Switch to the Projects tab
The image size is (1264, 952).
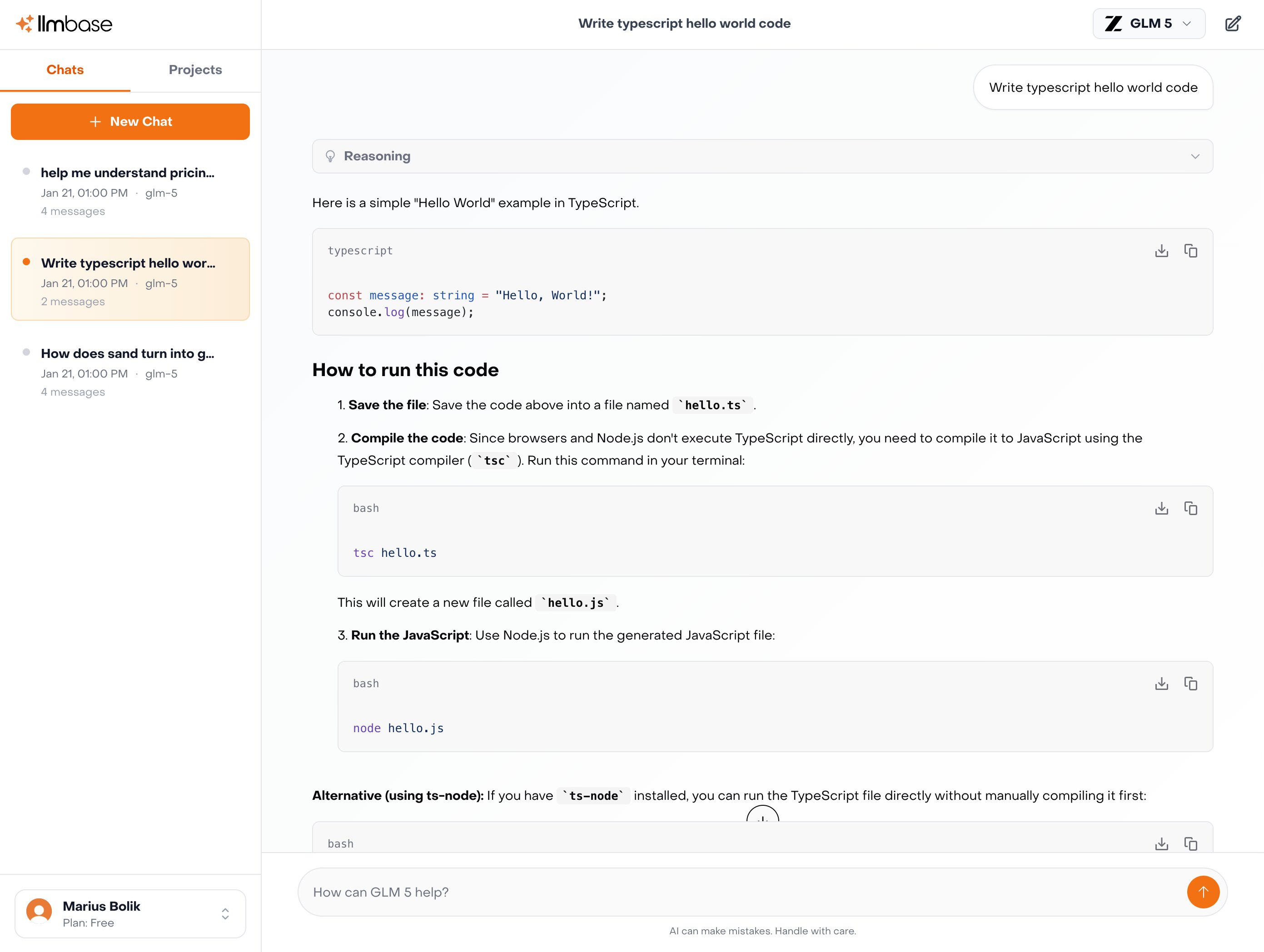pos(195,69)
